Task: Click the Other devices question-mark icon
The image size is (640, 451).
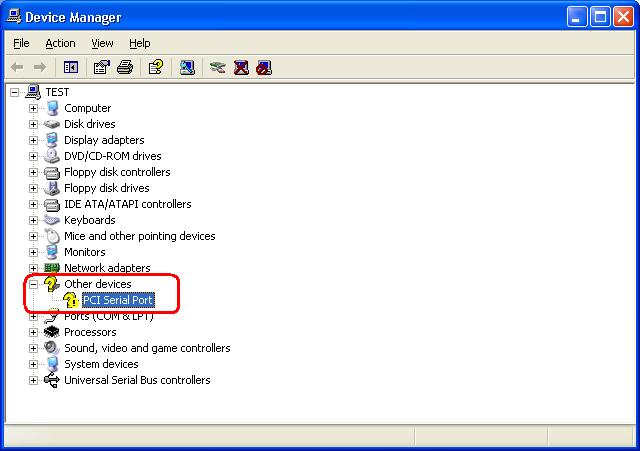Action: pyautogui.click(x=52, y=284)
